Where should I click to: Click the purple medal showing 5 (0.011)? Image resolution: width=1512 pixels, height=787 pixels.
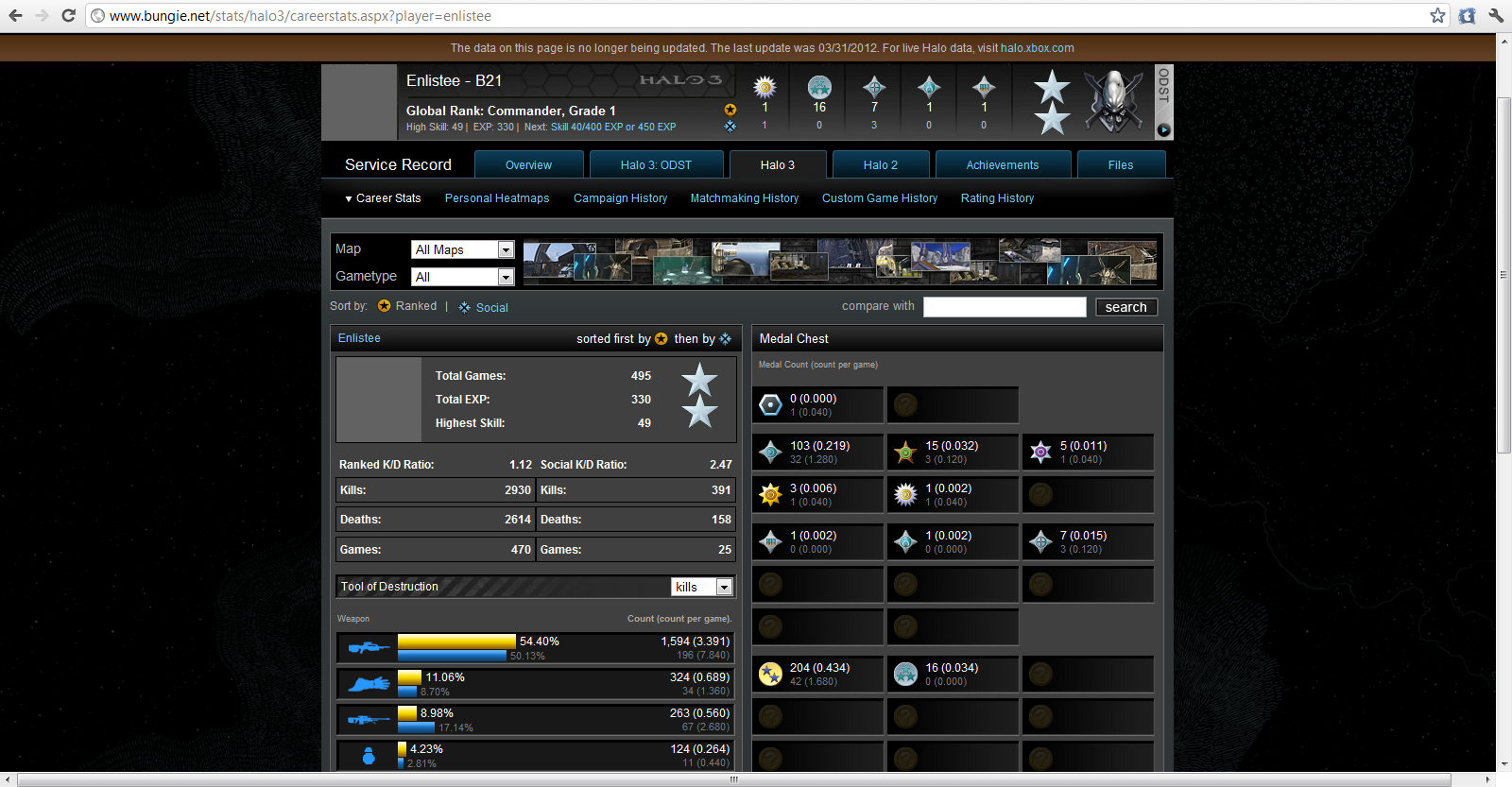(1040, 453)
